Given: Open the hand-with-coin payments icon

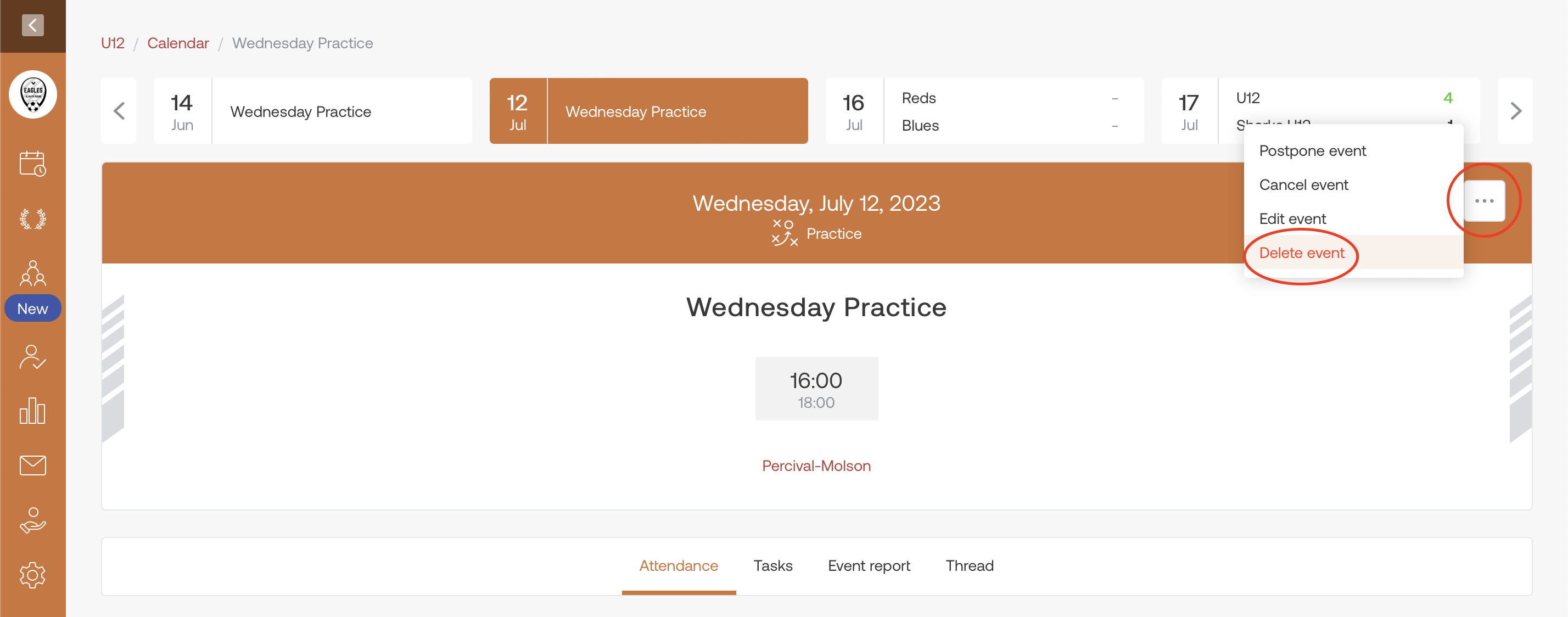Looking at the screenshot, I should click(33, 520).
